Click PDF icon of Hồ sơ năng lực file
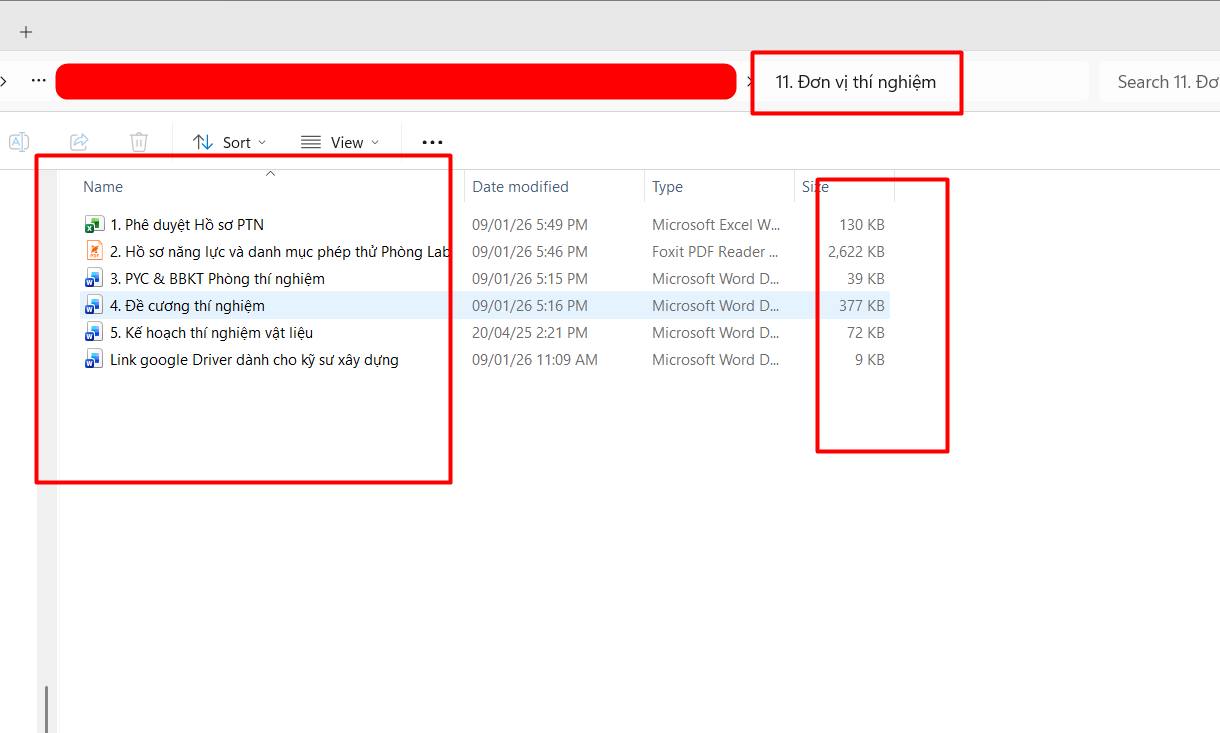The width and height of the screenshot is (1220, 733). pos(94,251)
